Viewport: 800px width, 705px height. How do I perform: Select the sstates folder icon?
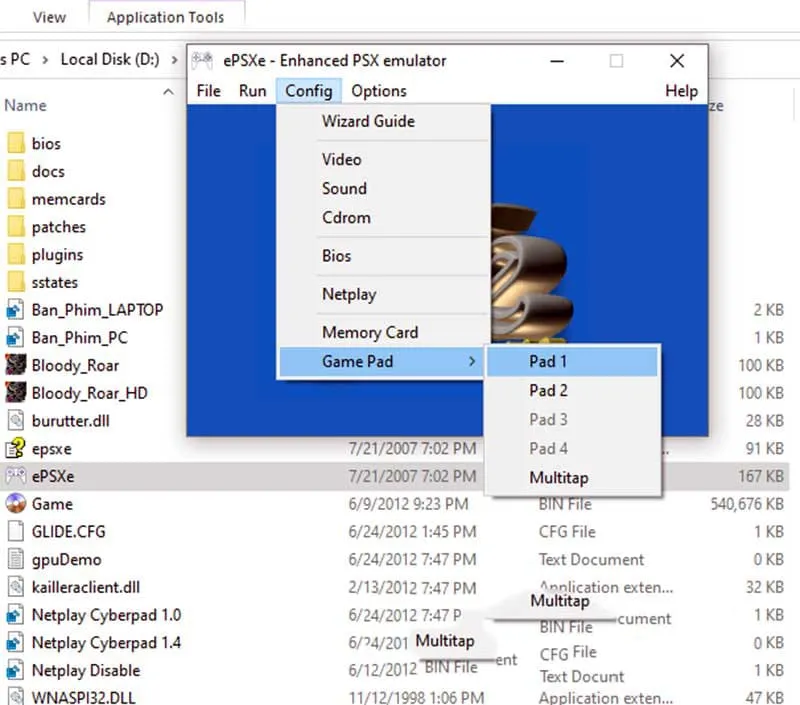coord(16,282)
